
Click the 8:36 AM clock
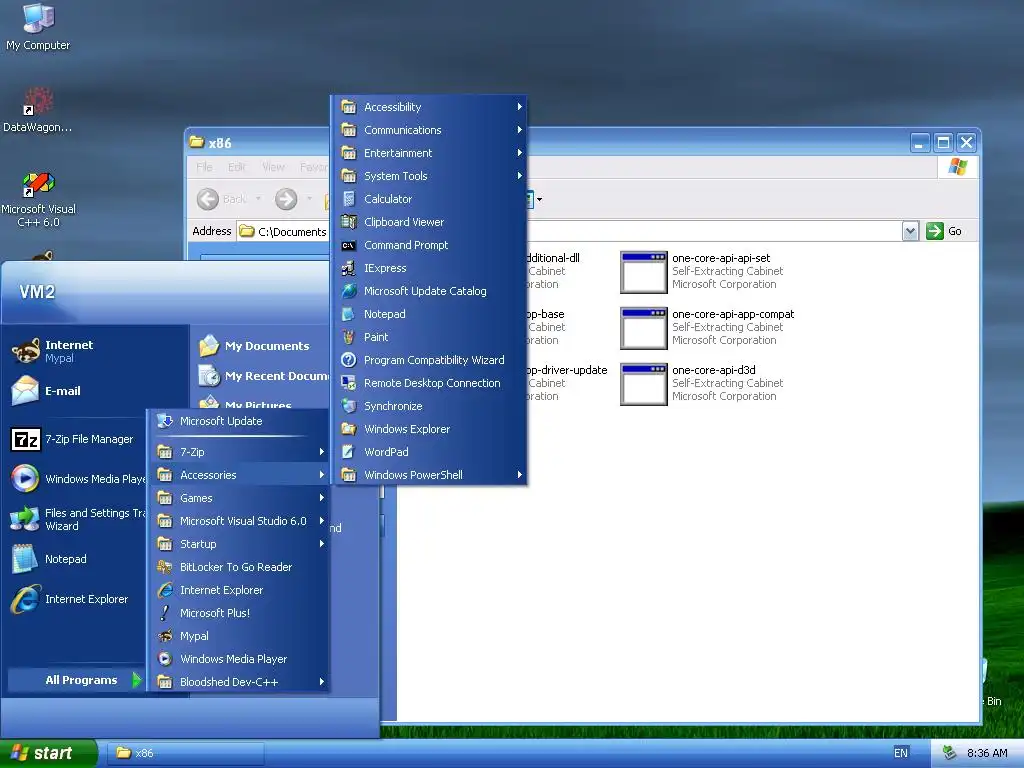tap(987, 753)
